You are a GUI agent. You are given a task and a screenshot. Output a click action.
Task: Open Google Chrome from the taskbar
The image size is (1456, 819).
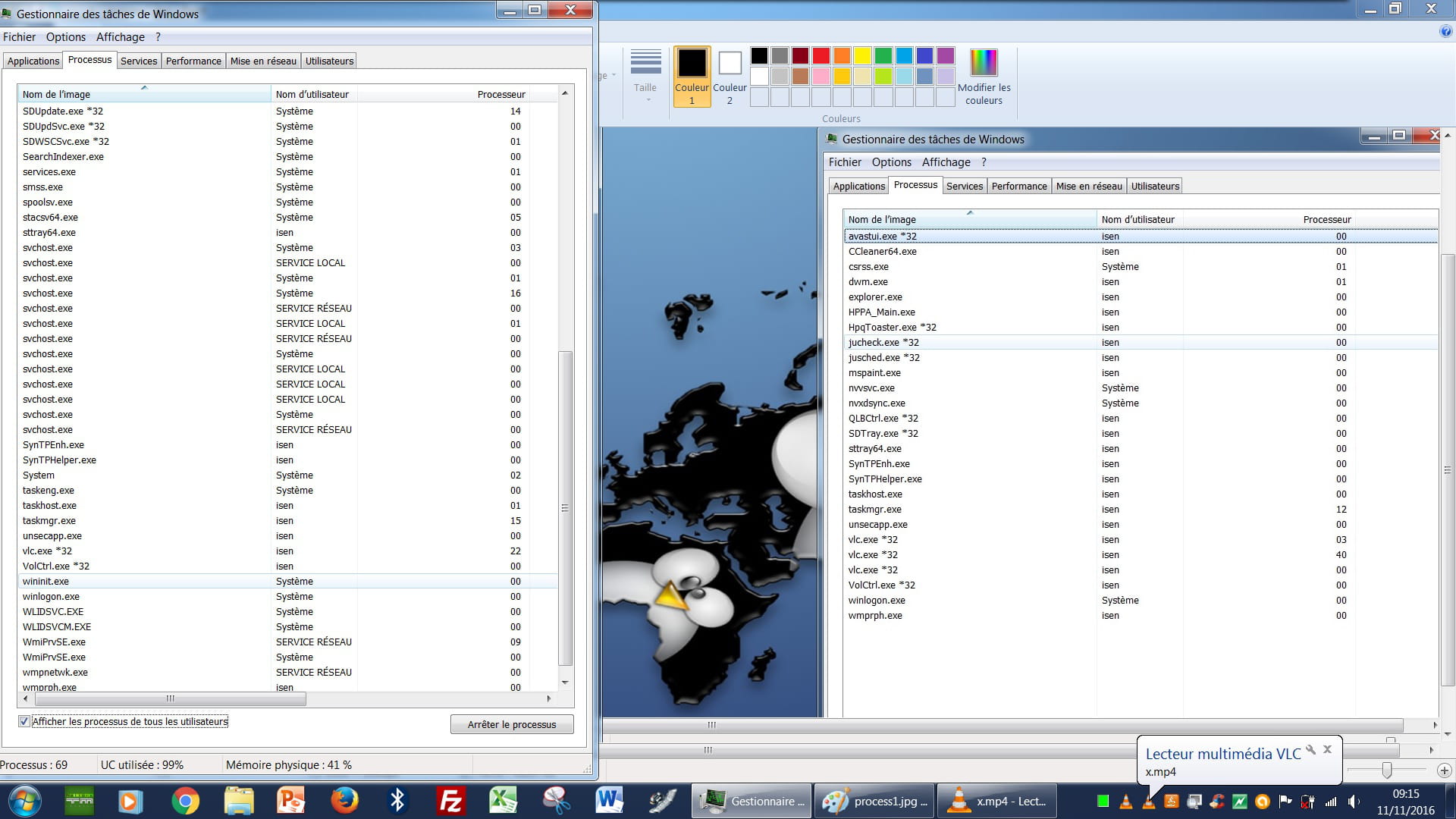coord(185,801)
